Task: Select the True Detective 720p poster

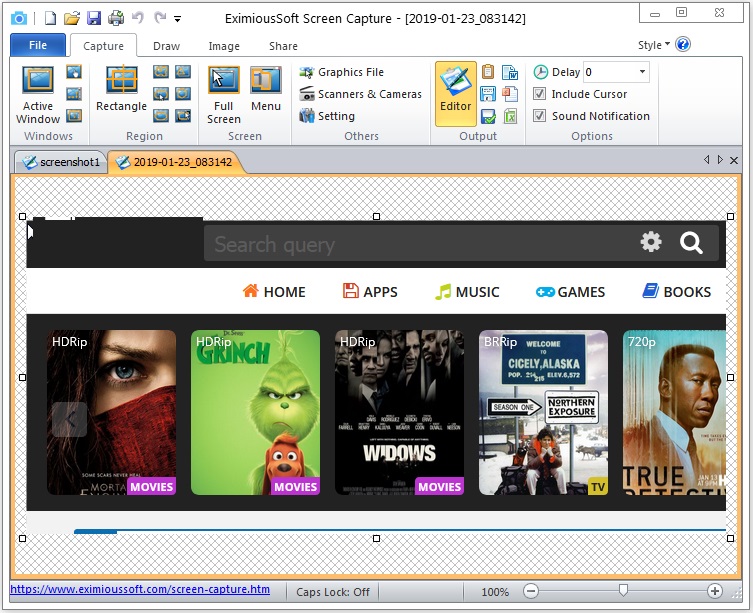Action: tap(674, 412)
